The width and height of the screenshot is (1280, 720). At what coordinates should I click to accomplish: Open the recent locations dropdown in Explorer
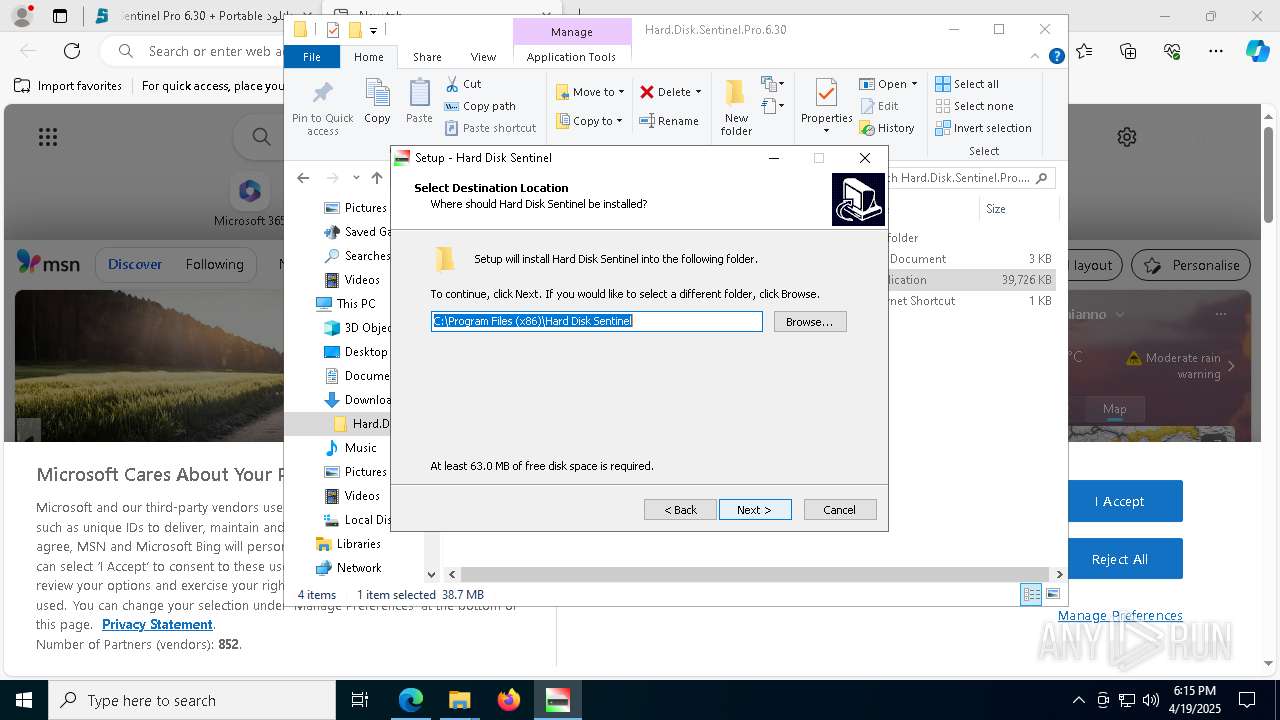356,178
